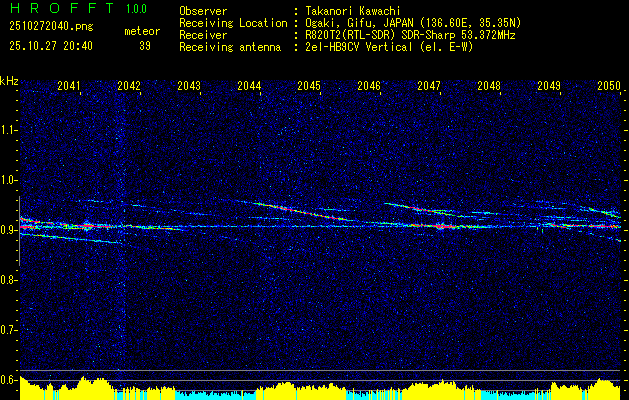629x400 pixels.
Task: Click the 0.7 frequency axis label
Action: [8, 330]
